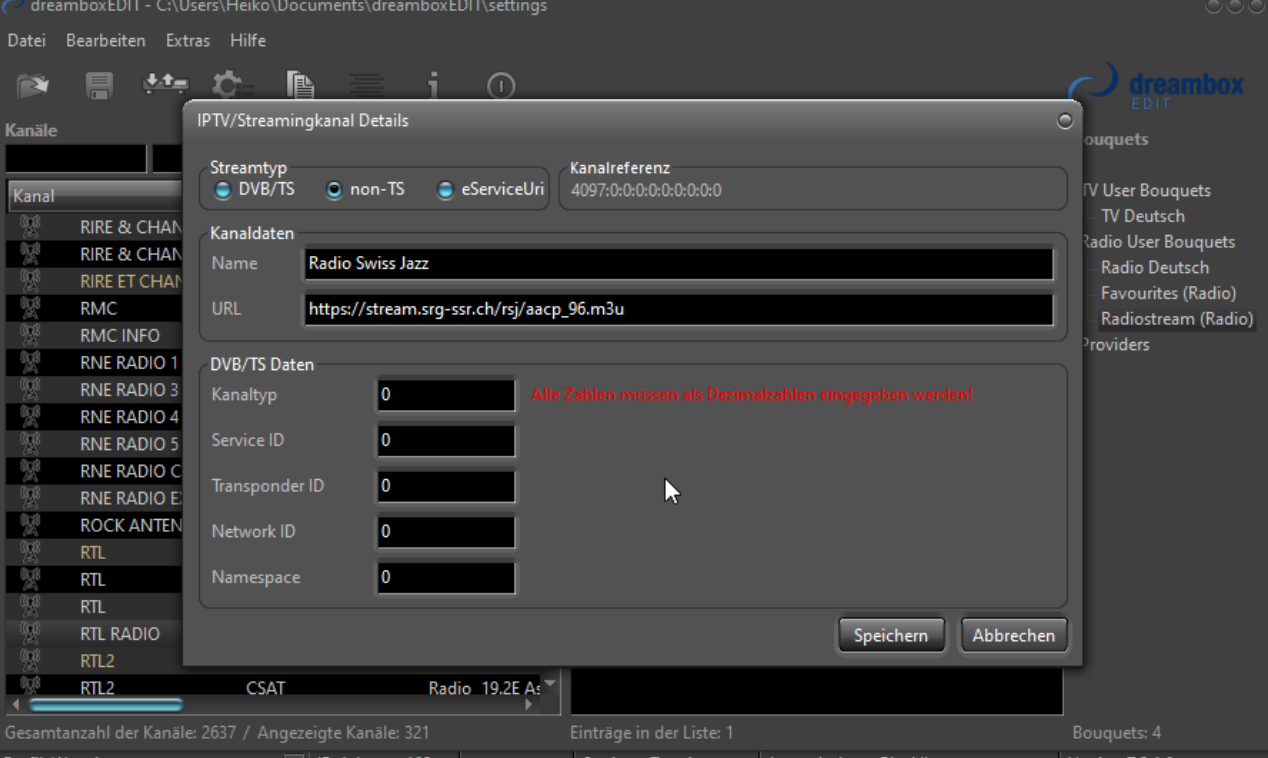The height and width of the screenshot is (758, 1268).
Task: Open the options gear icon
Action: pyautogui.click(x=232, y=86)
